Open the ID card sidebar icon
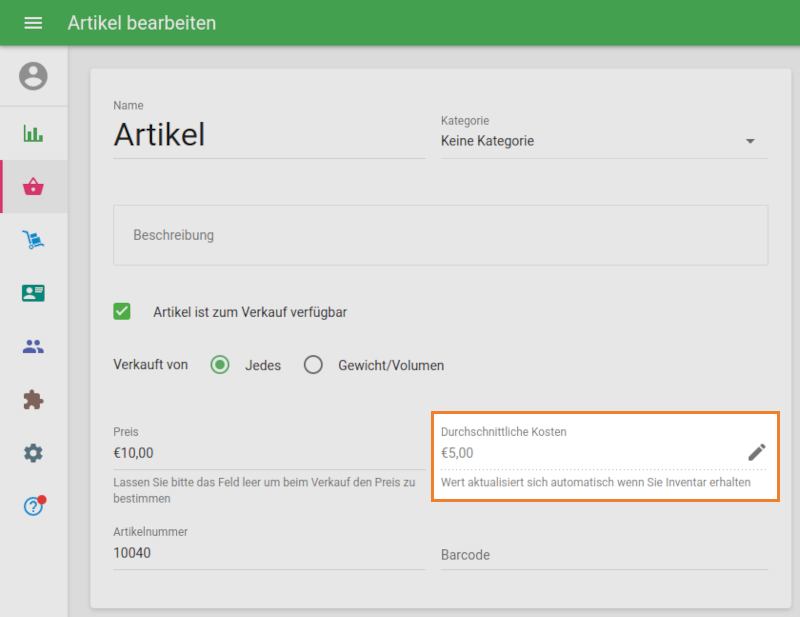 (x=33, y=293)
